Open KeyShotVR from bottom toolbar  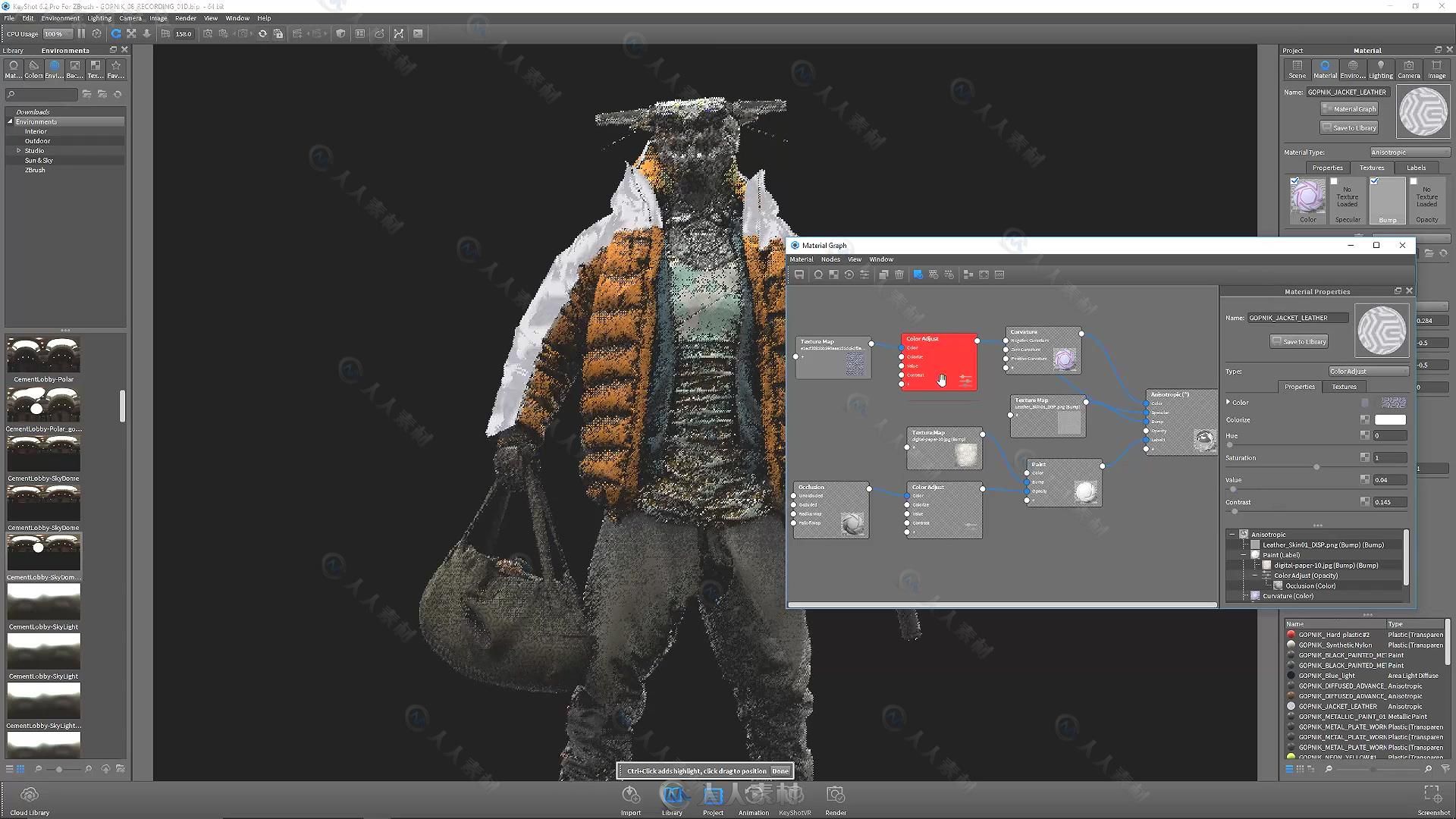[x=795, y=800]
